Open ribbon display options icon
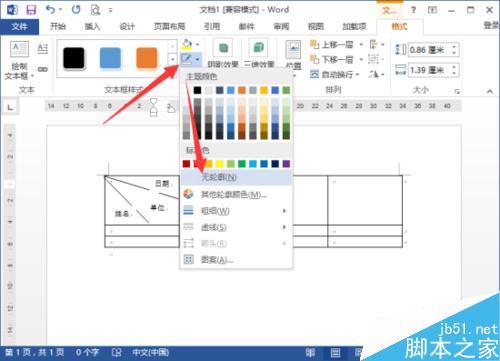The image size is (500, 361). click(x=432, y=10)
